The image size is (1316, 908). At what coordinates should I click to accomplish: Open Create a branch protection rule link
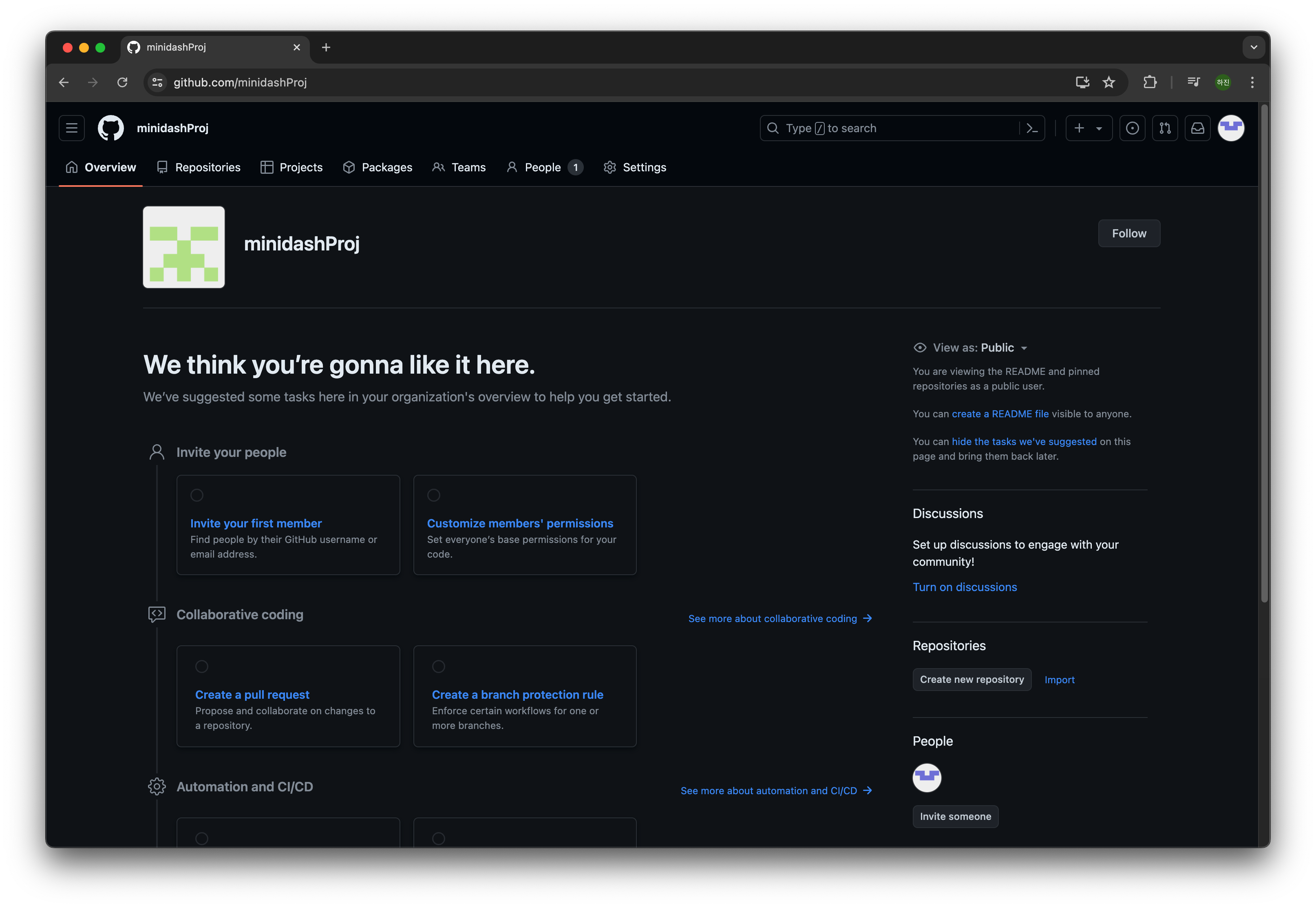click(517, 695)
